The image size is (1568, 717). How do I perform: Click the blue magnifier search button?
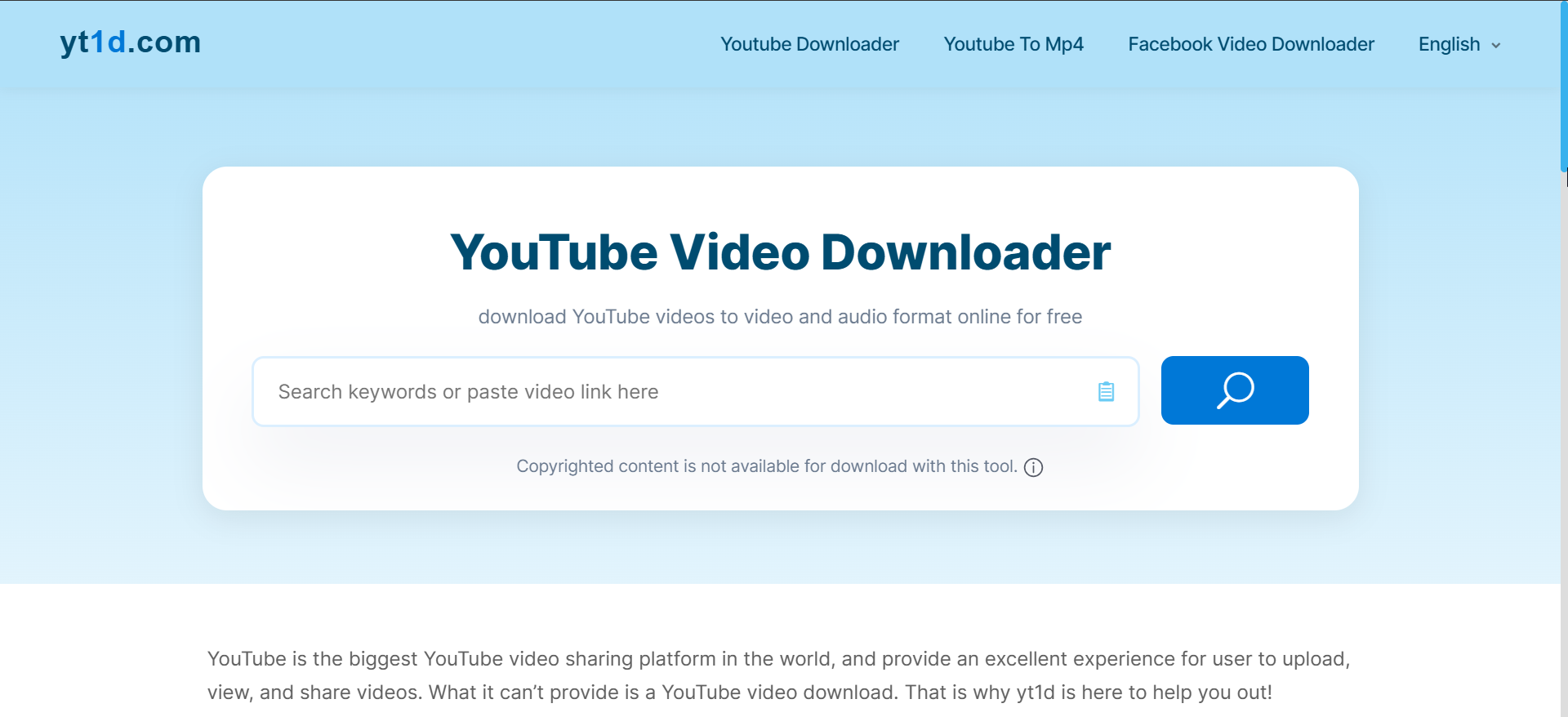coord(1235,390)
